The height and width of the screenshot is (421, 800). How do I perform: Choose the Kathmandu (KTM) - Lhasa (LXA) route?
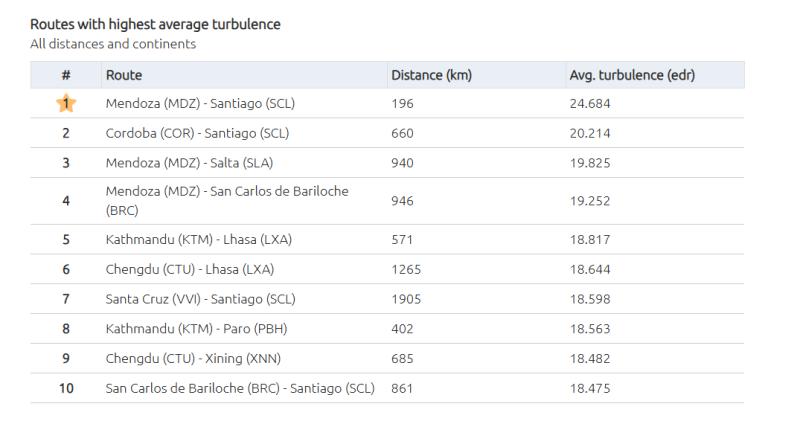click(198, 239)
